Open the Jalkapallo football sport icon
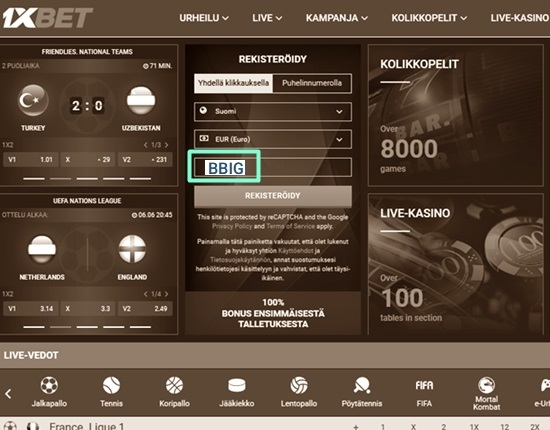The width and height of the screenshot is (550, 430). click(49, 385)
